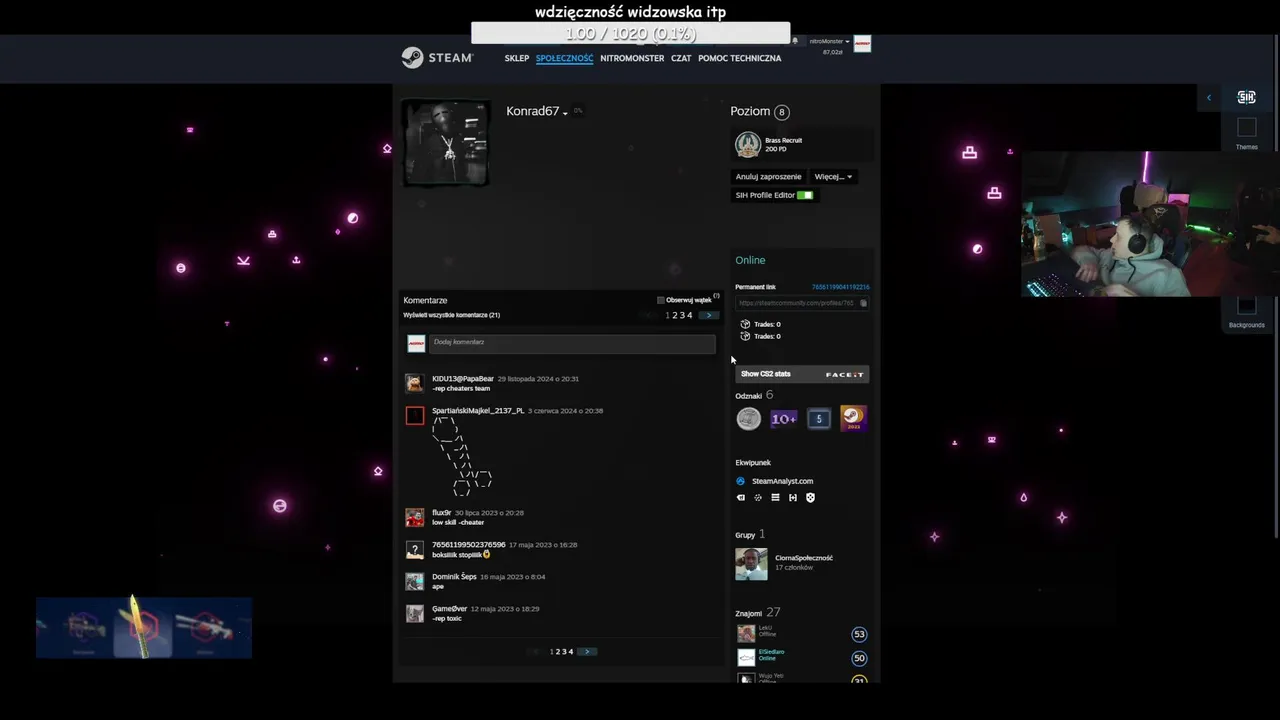This screenshot has width=1280, height=720.
Task: Open Lekri friend entry
Action: click(802, 634)
